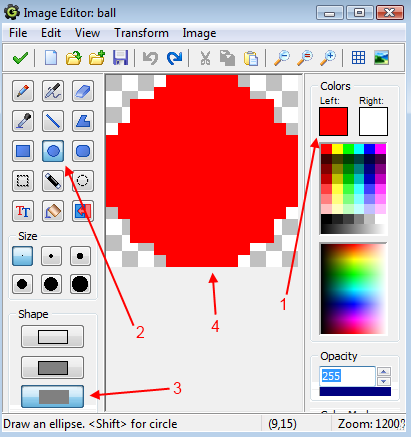411x437 pixels.
Task: Set shape mode to filled without outline
Action: pos(53,397)
